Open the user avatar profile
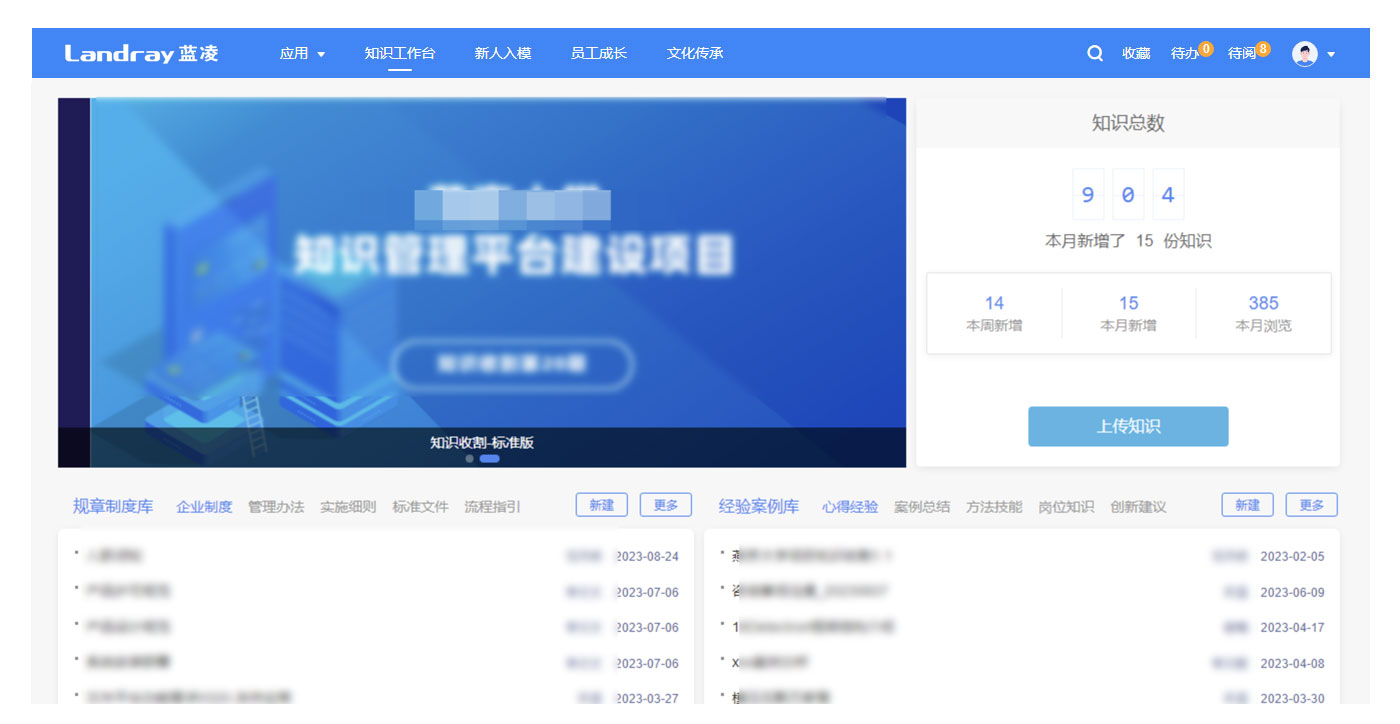The height and width of the screenshot is (724, 1400). [x=1304, y=54]
